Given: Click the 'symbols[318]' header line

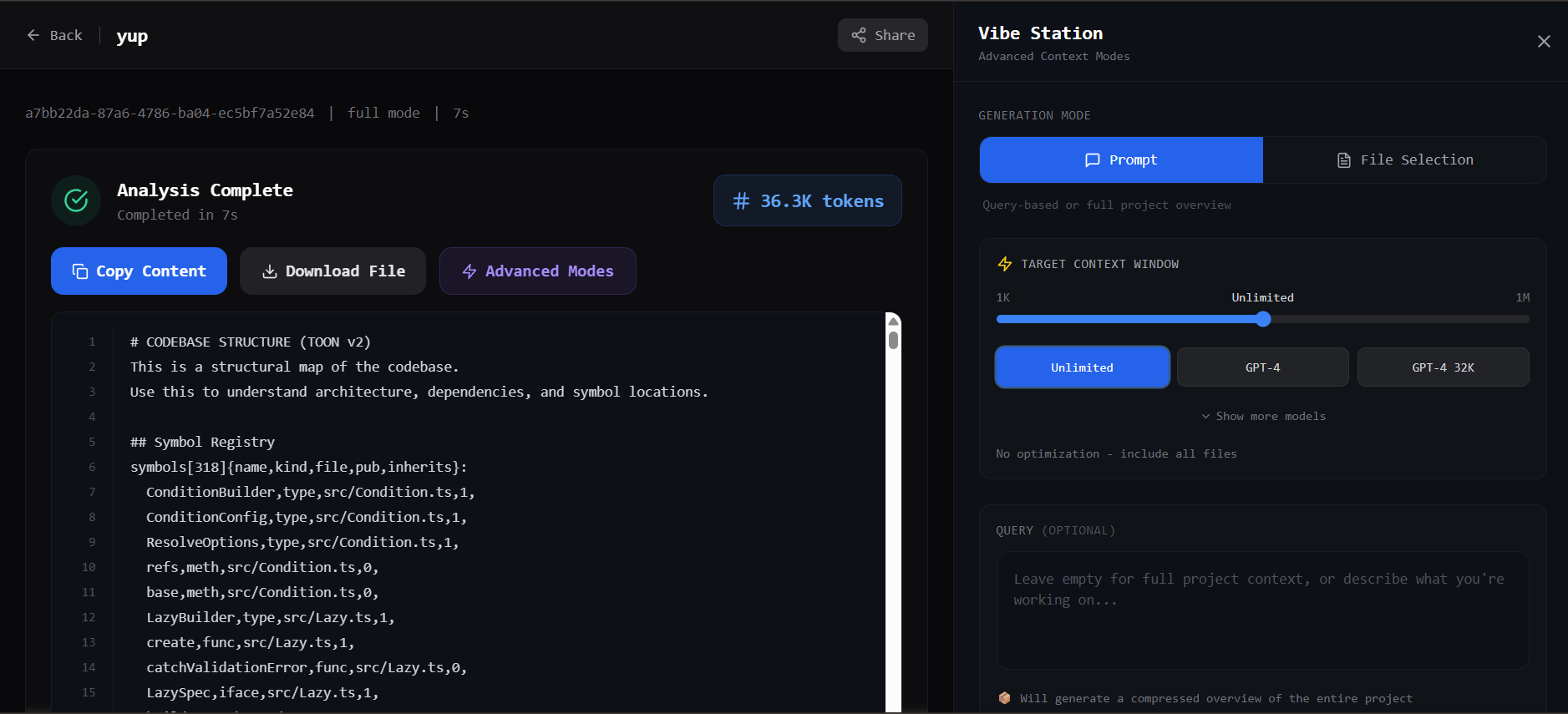Looking at the screenshot, I should [299, 467].
